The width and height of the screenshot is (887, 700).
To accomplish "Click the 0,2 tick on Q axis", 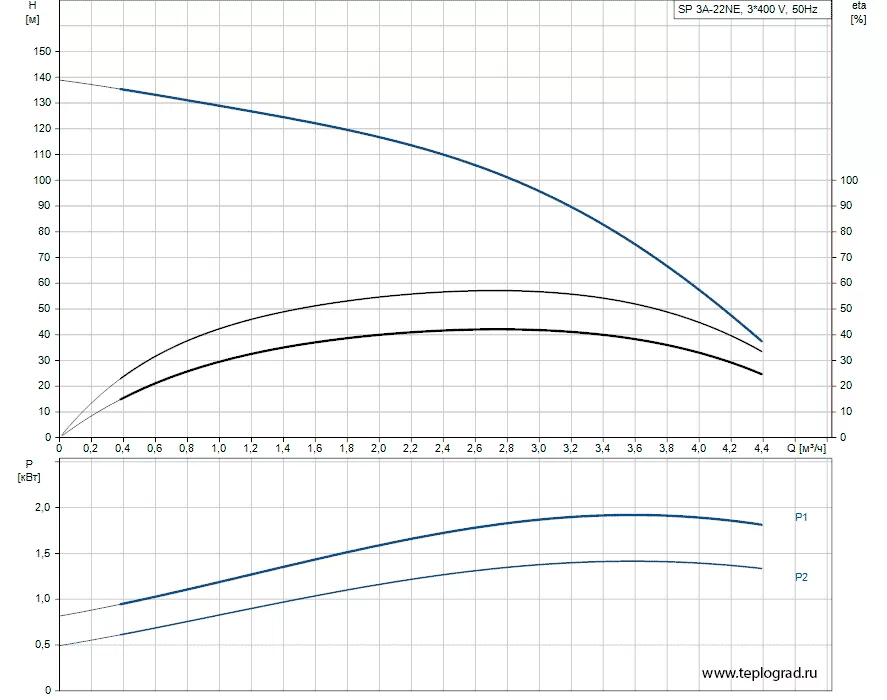I will click(x=92, y=449).
